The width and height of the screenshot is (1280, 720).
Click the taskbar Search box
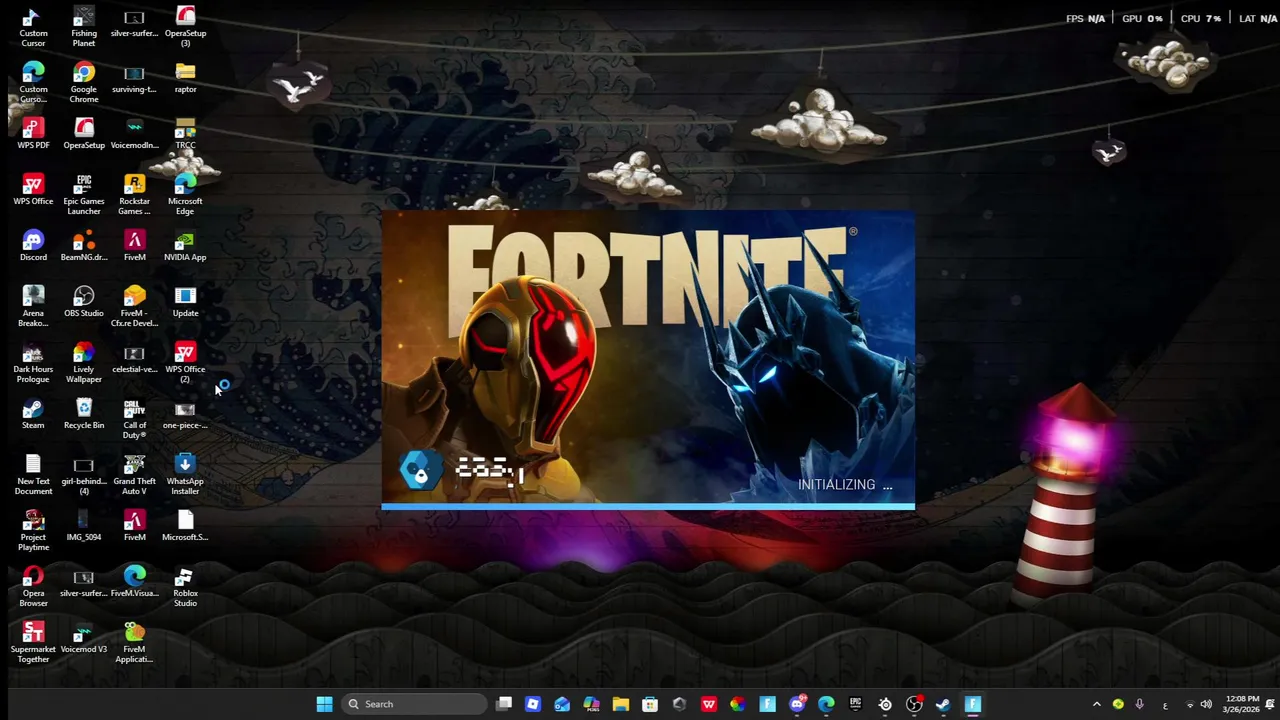pos(414,704)
